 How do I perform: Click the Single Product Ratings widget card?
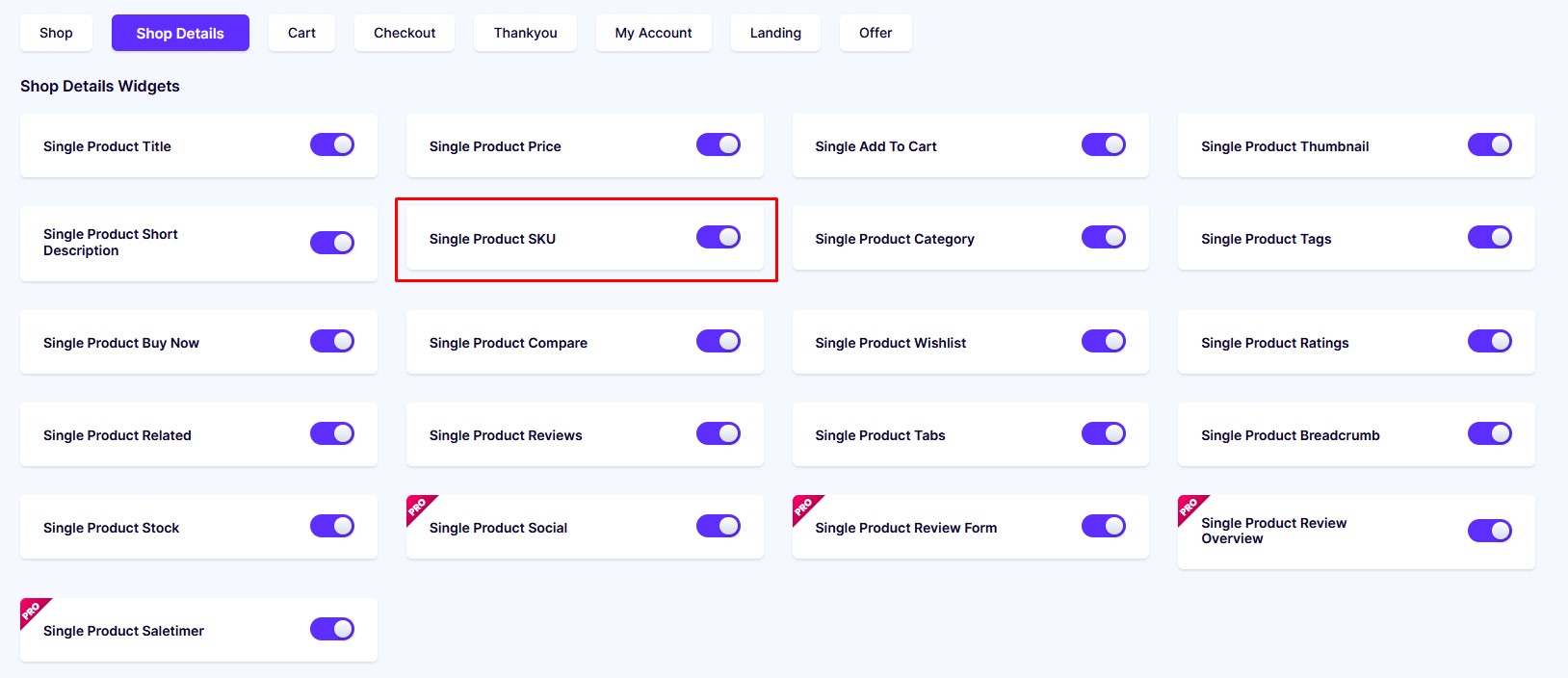tap(1356, 342)
